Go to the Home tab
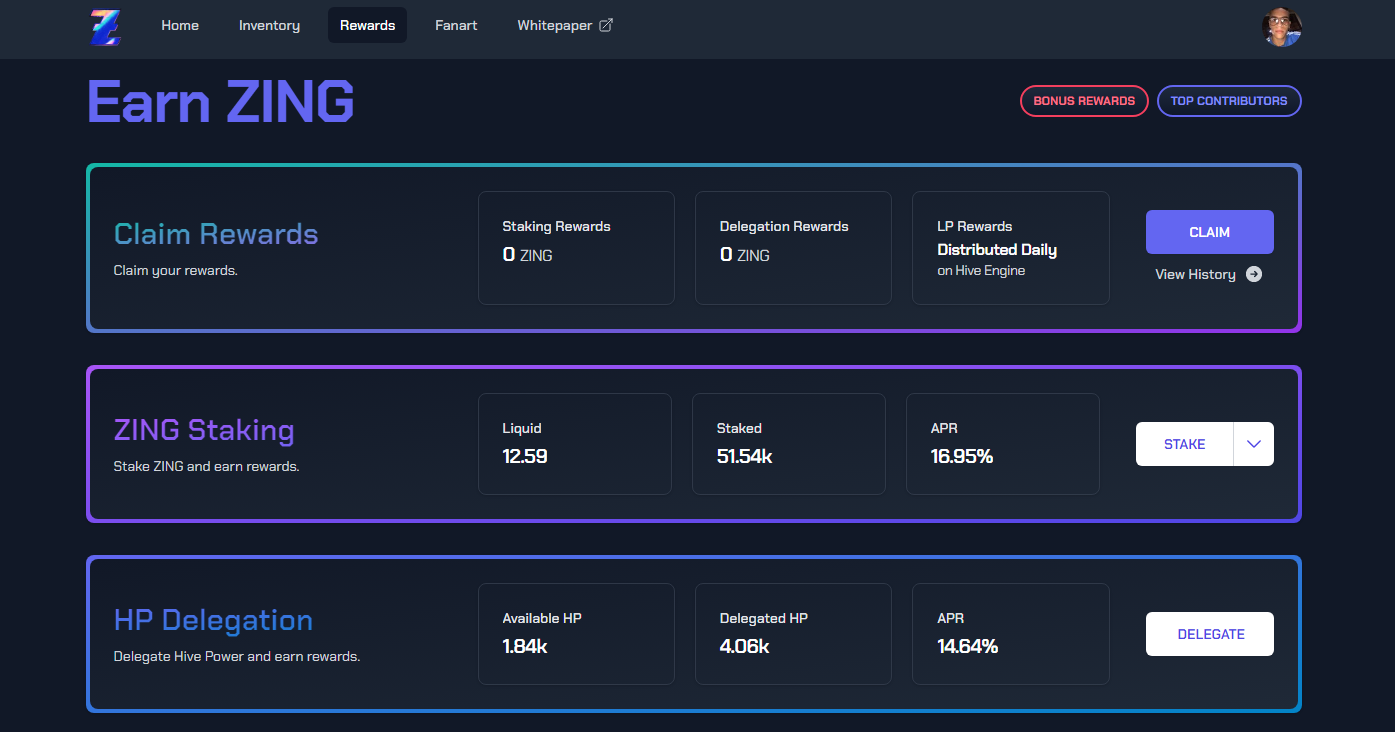Image resolution: width=1395 pixels, height=732 pixels. [x=180, y=25]
